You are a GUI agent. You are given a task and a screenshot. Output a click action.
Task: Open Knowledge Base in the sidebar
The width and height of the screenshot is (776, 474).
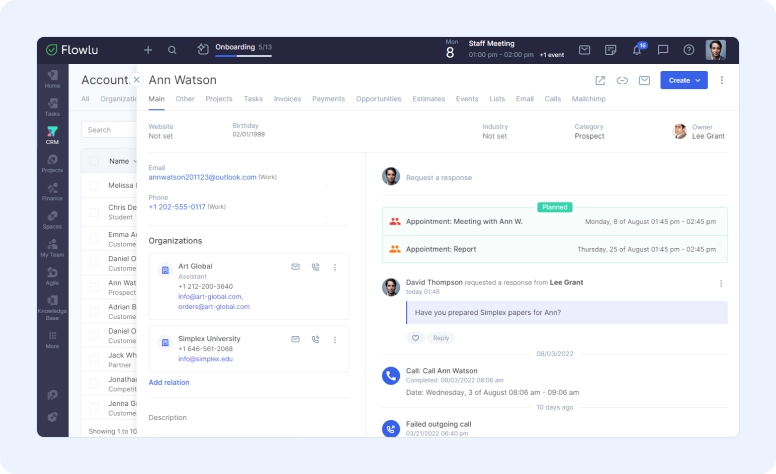click(52, 308)
